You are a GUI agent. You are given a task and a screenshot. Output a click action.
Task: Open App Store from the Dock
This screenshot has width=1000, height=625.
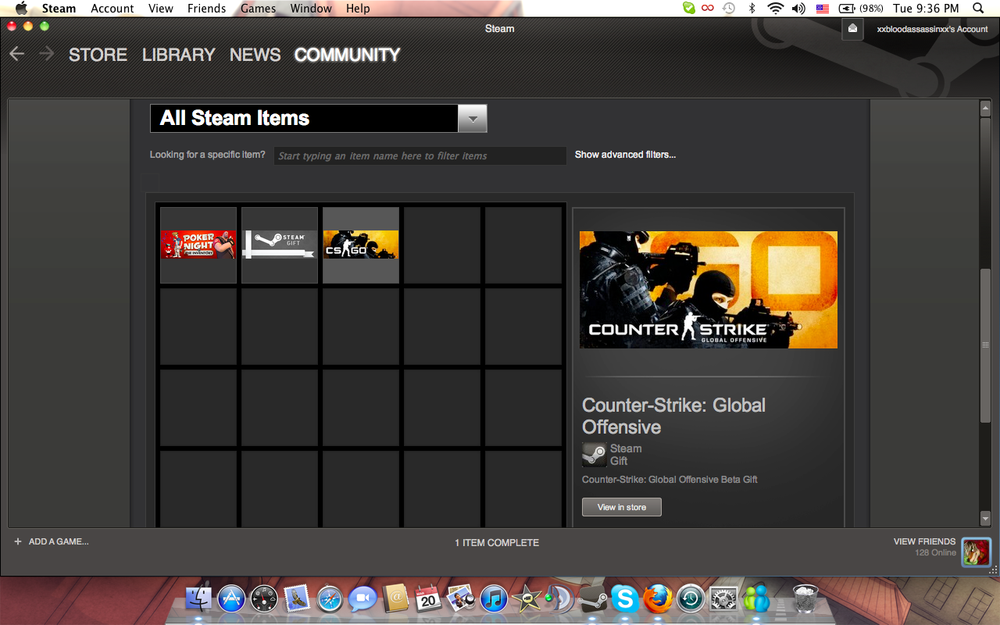(231, 598)
